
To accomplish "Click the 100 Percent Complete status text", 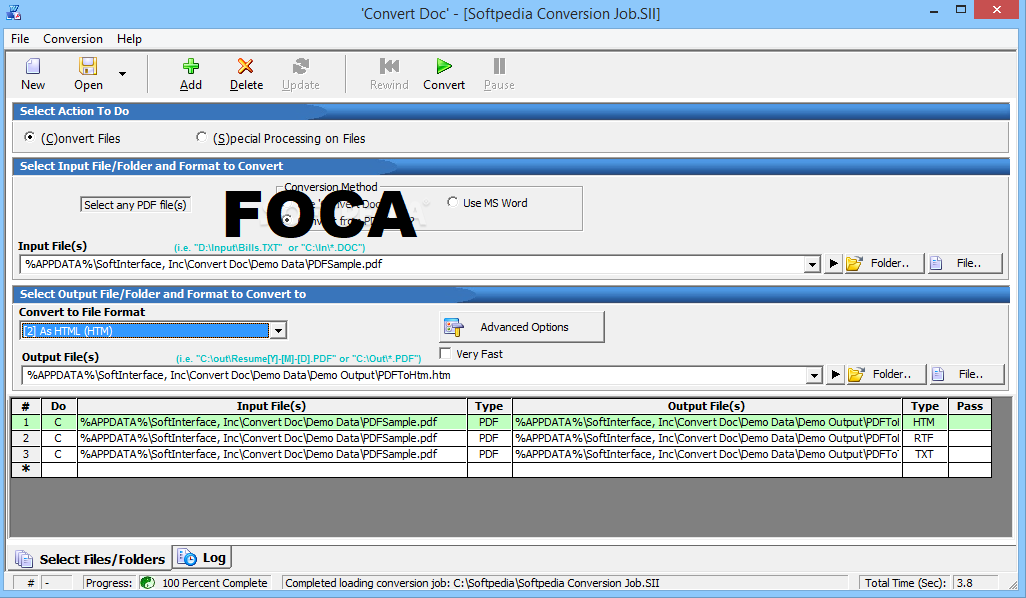I will tap(215, 583).
